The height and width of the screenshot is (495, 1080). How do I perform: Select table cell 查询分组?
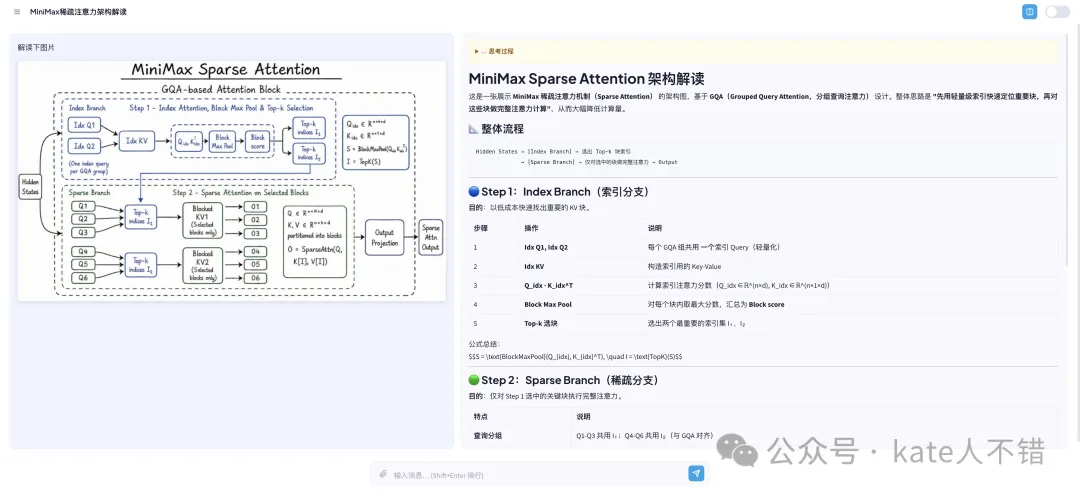coord(486,436)
